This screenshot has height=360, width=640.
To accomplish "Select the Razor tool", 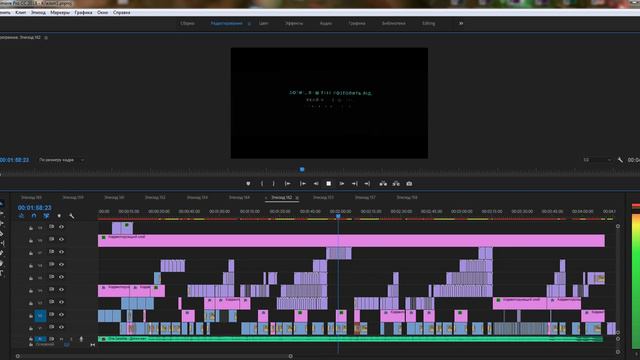I will 2,234.
